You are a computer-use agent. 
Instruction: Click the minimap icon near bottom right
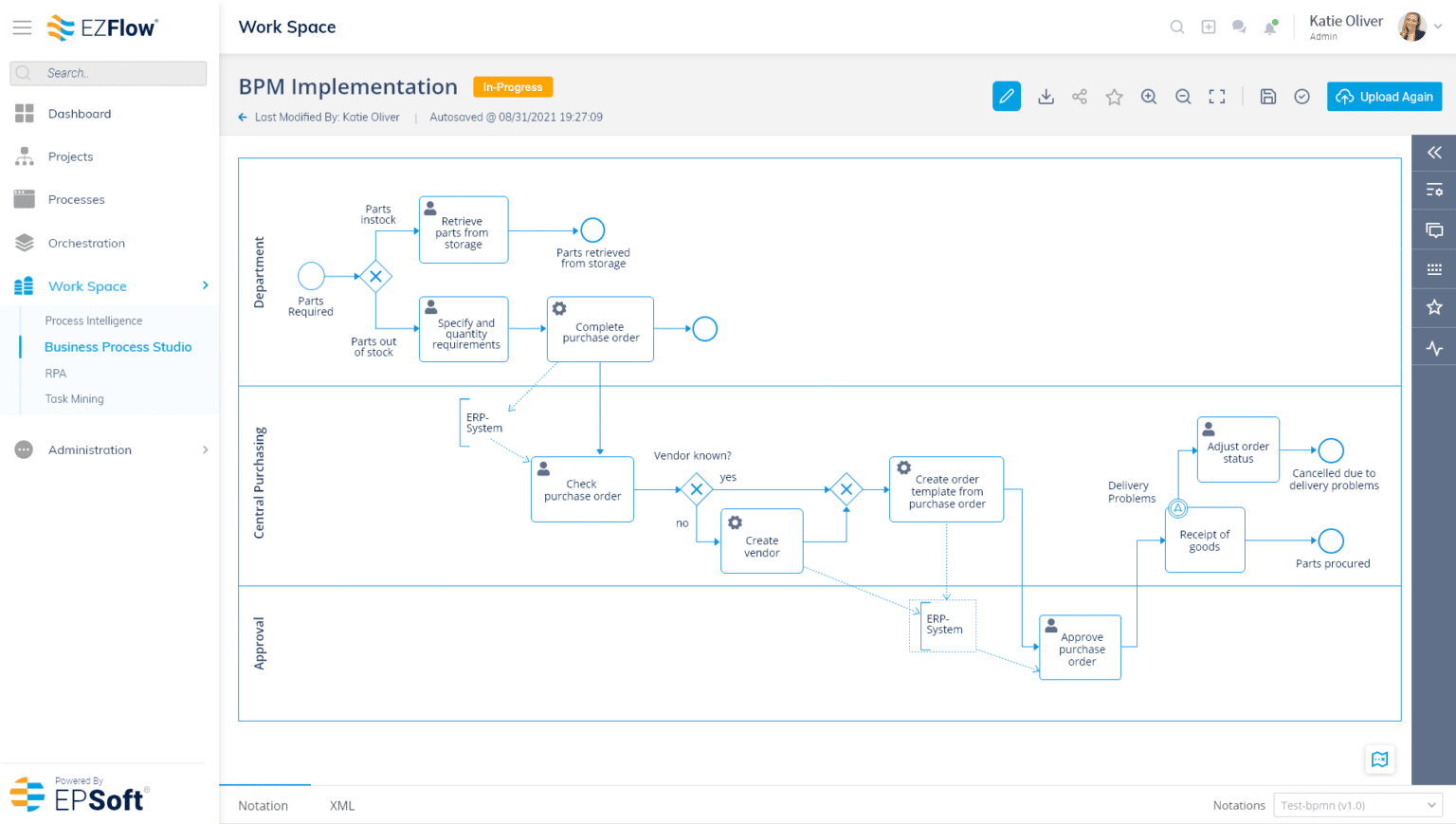coord(1379,759)
